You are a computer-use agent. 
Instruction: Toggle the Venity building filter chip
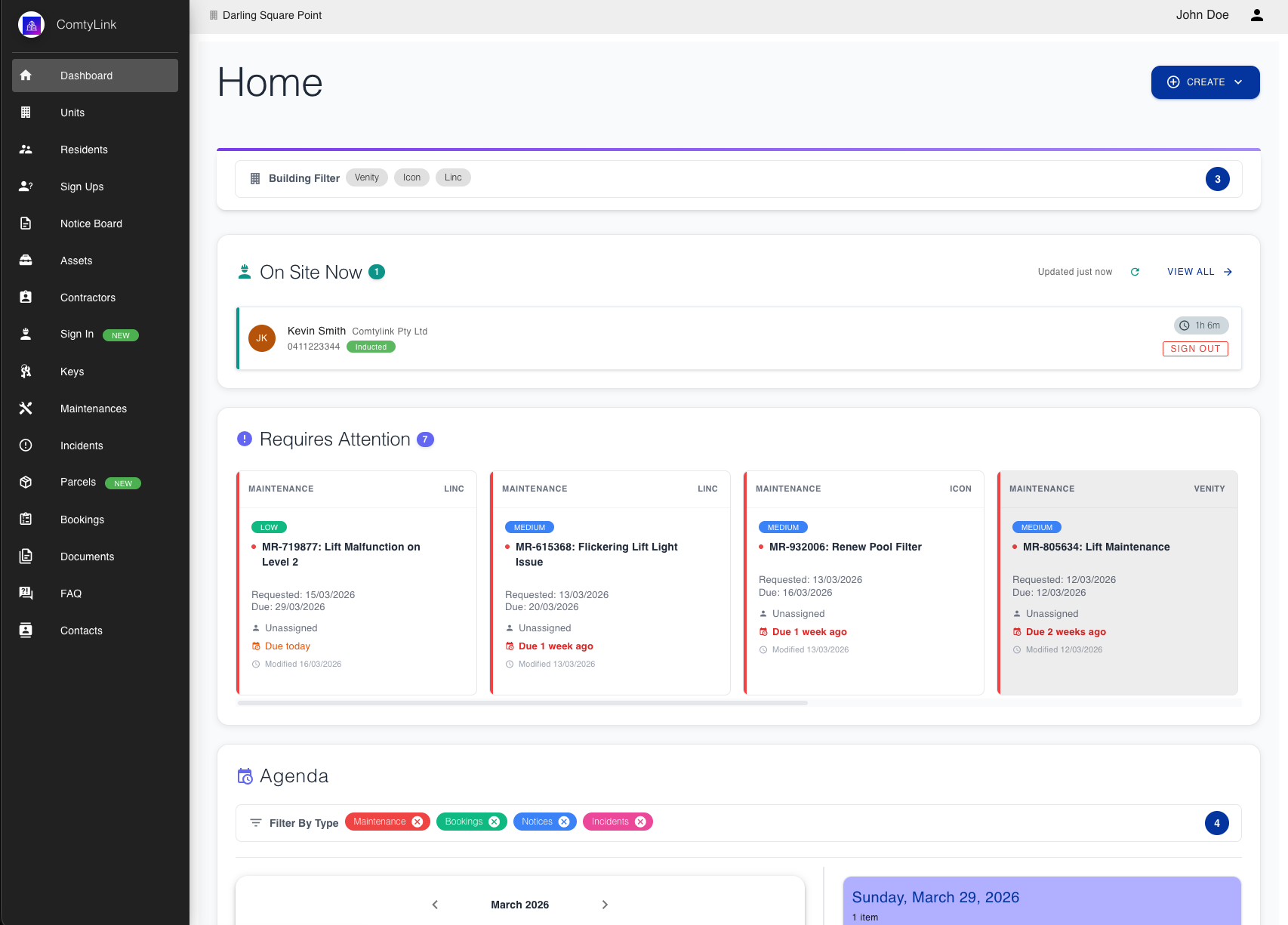pyautogui.click(x=367, y=177)
